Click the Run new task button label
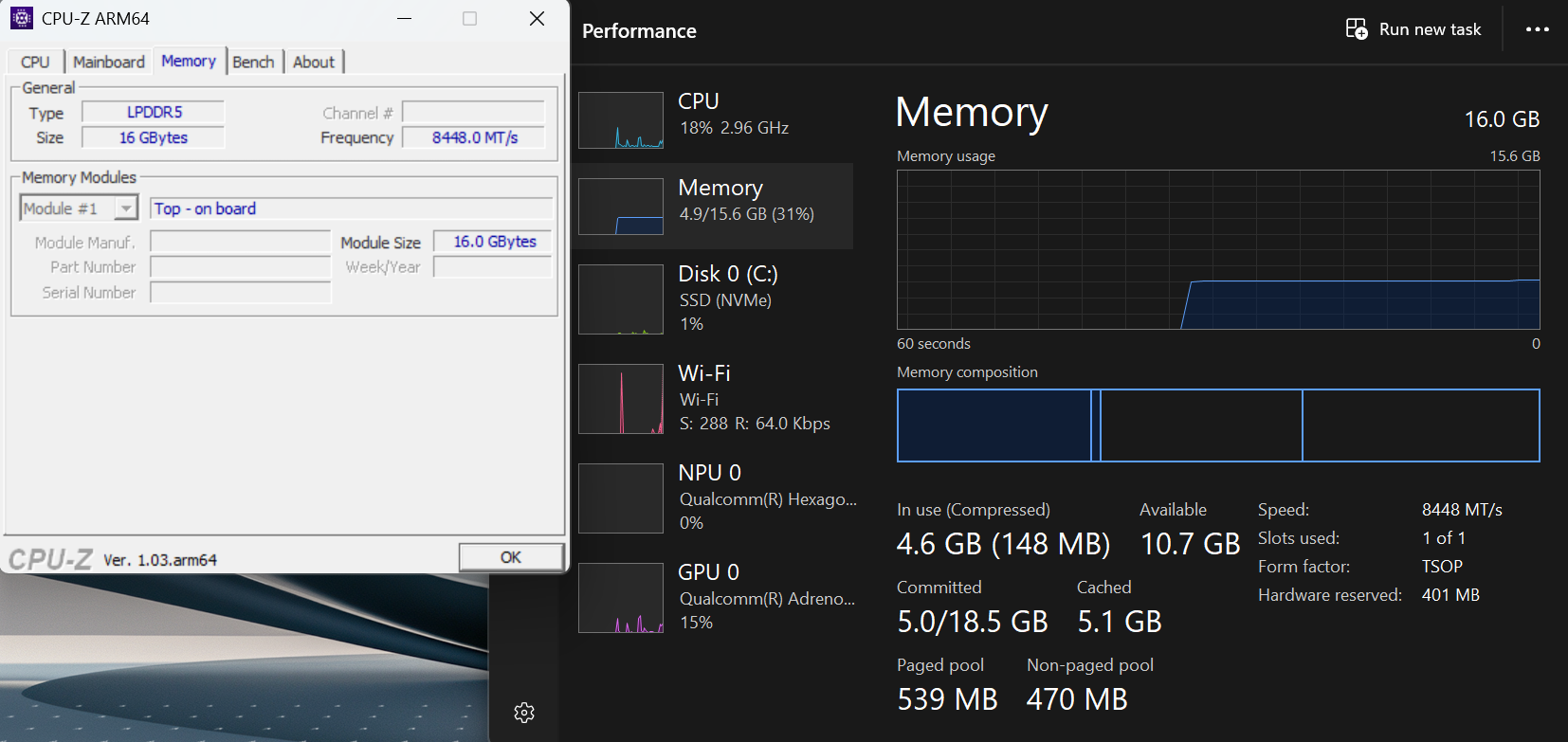 [x=1430, y=29]
